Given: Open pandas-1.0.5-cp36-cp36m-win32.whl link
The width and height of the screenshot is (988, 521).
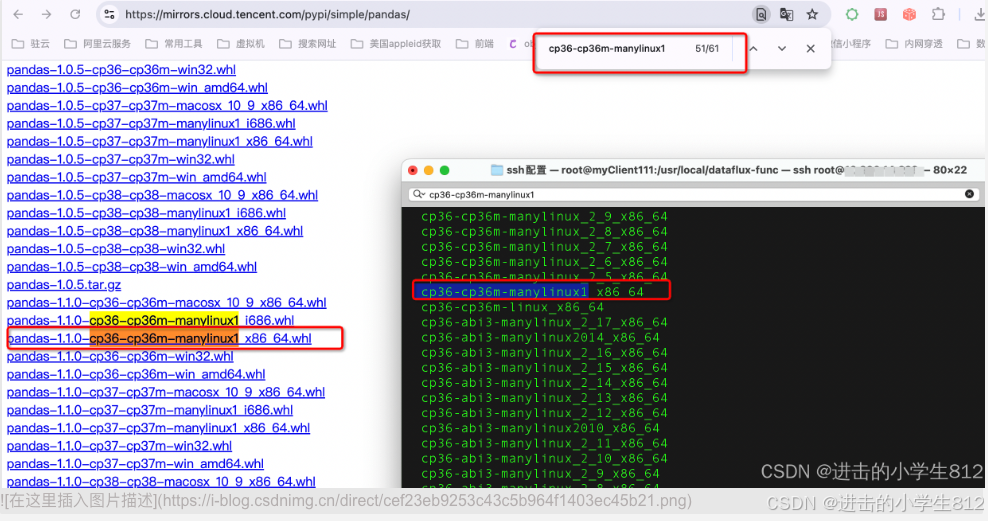Looking at the screenshot, I should (x=121, y=70).
